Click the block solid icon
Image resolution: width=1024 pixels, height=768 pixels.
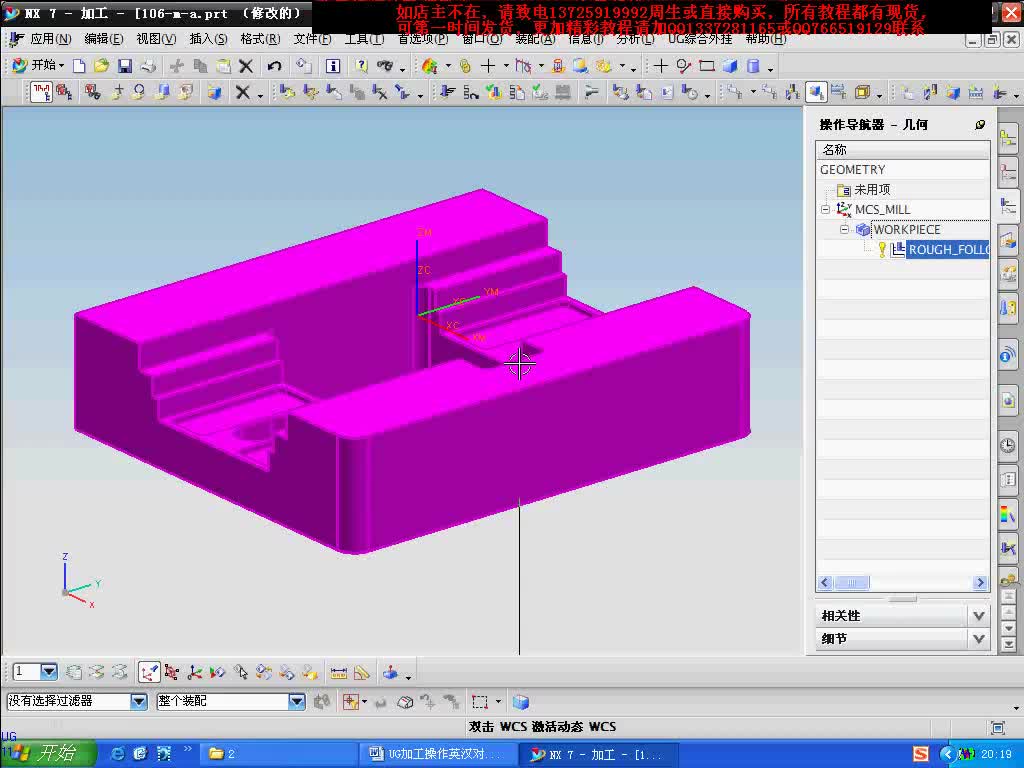pos(730,66)
